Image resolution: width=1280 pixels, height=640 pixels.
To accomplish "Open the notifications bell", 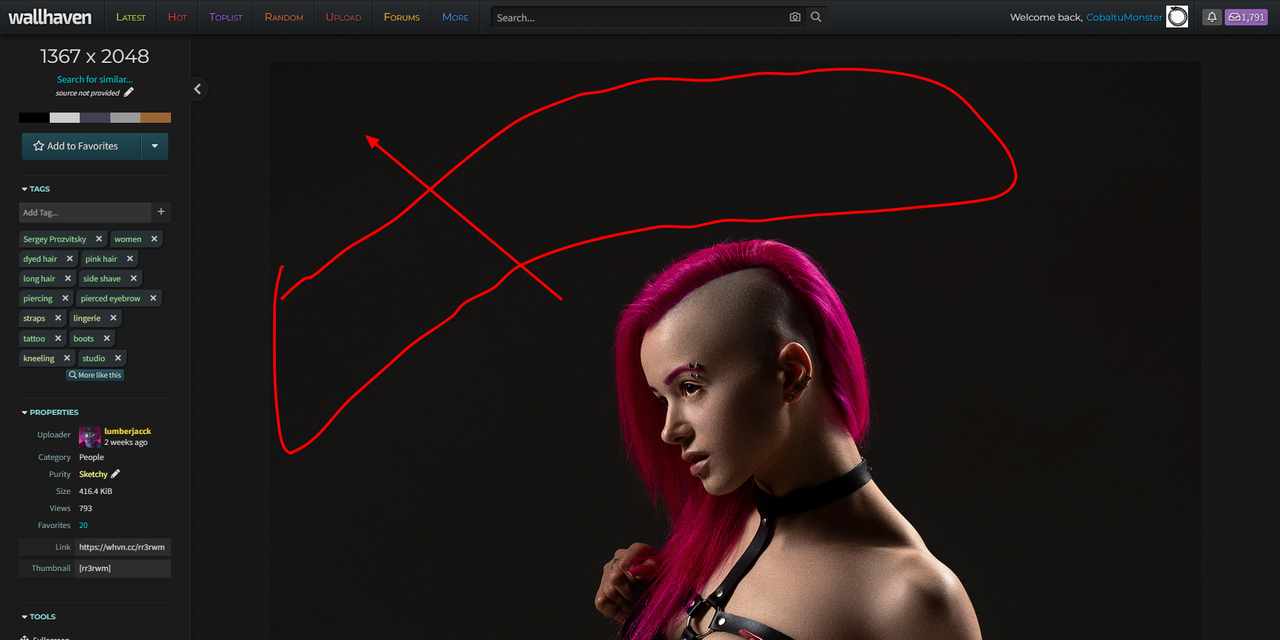I will pos(1212,17).
